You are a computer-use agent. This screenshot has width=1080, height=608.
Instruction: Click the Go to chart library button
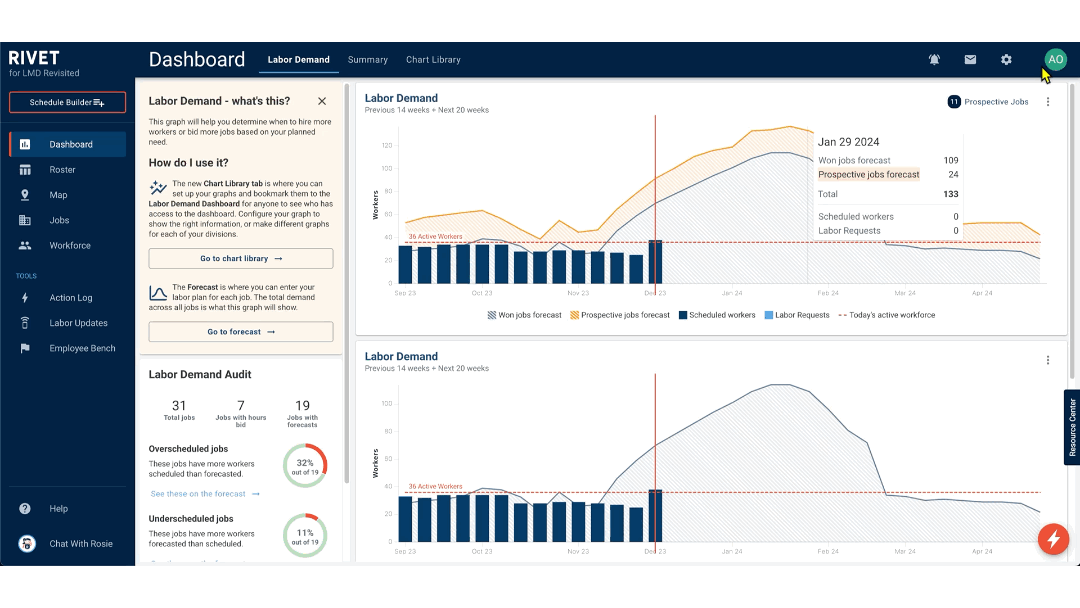(241, 258)
